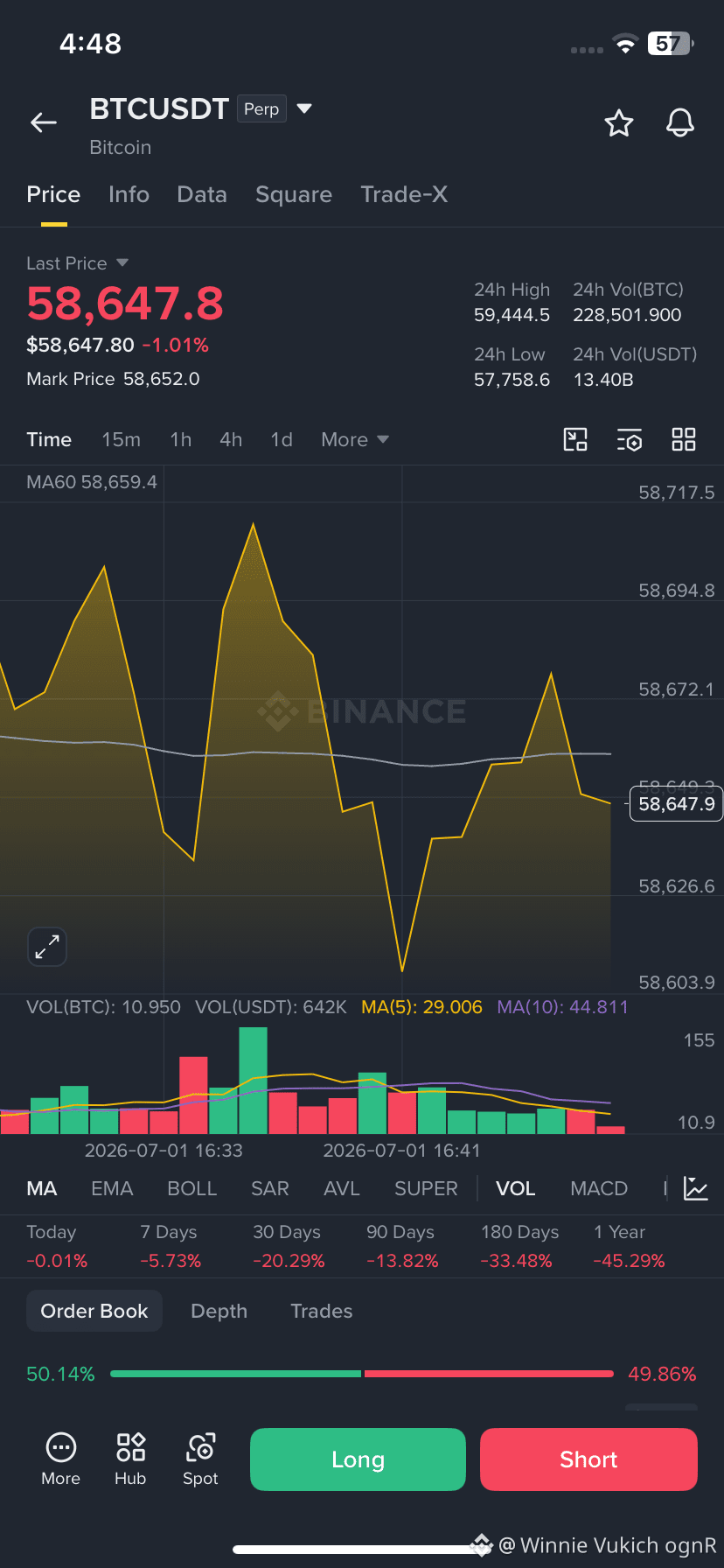Expand the BTCUSDT pair selector arrow
The image size is (724, 1568).
[x=304, y=108]
